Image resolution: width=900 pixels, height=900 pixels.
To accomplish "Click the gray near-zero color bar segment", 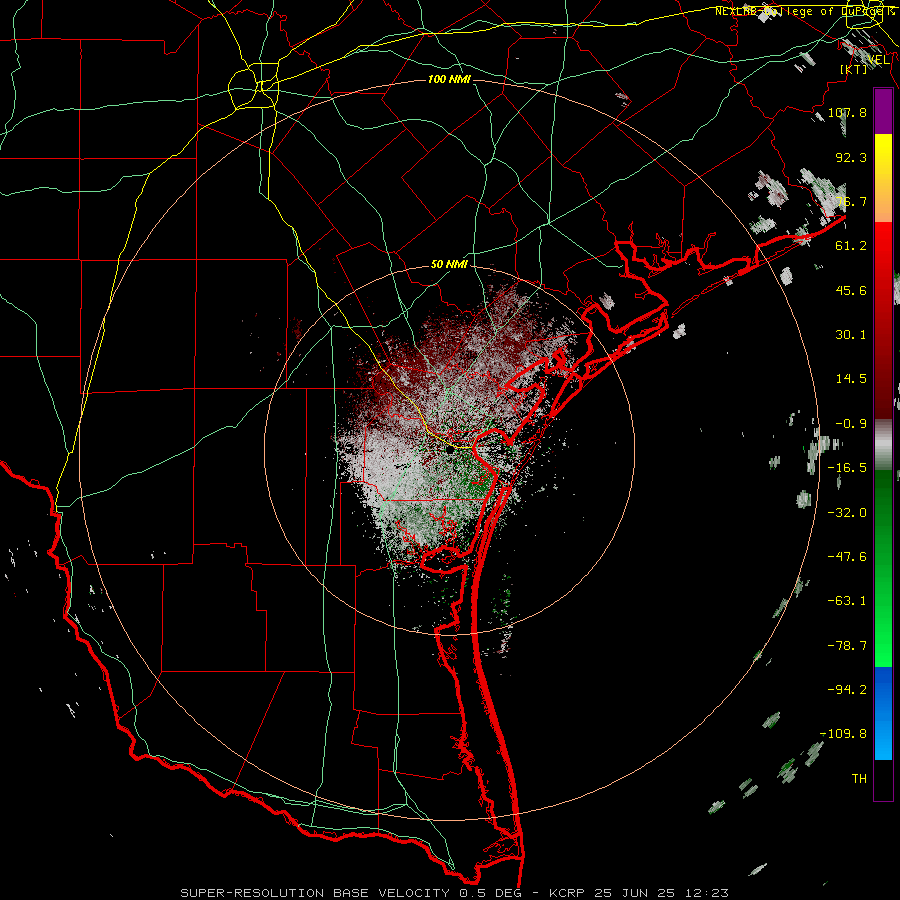I will pos(883,445).
